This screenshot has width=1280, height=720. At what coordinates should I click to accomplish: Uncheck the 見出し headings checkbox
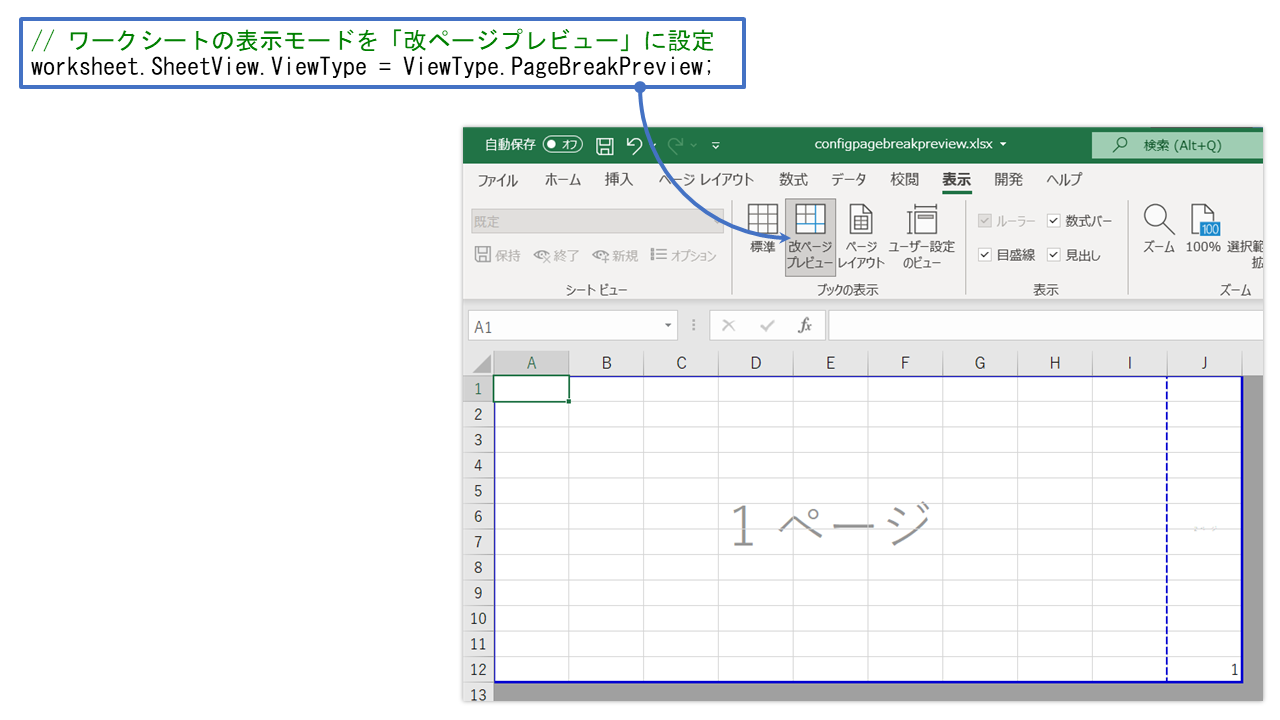coord(1054,255)
